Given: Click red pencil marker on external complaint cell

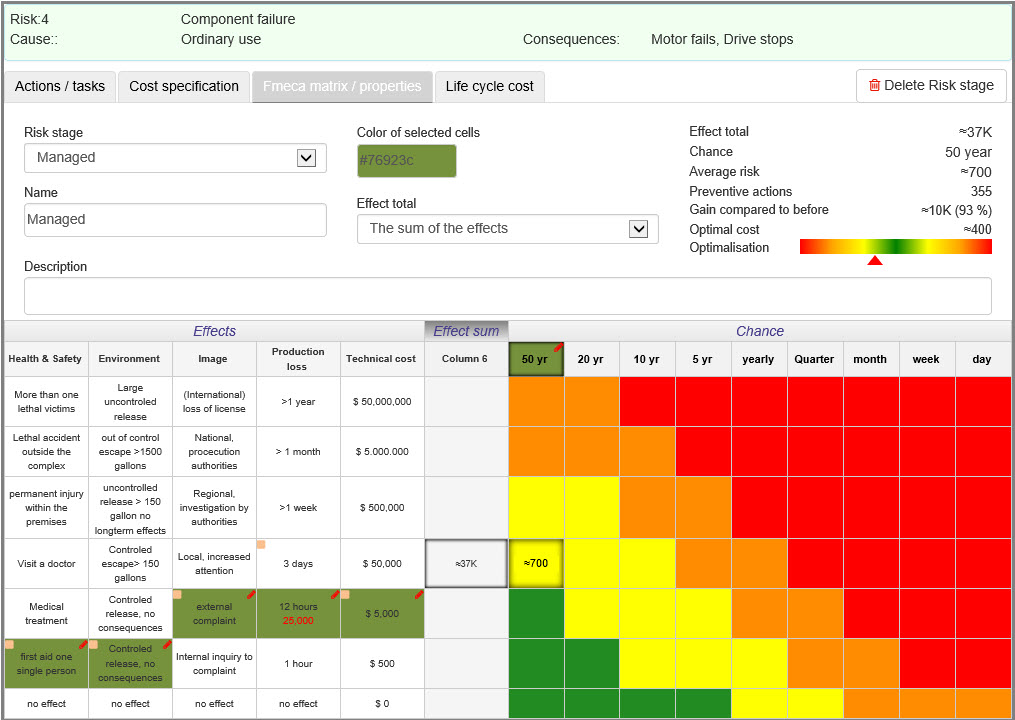Looking at the screenshot, I should (251, 594).
